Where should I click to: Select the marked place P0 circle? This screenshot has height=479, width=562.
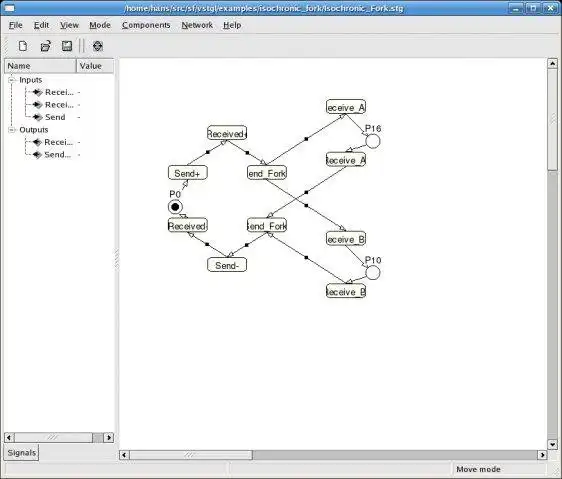coord(175,207)
